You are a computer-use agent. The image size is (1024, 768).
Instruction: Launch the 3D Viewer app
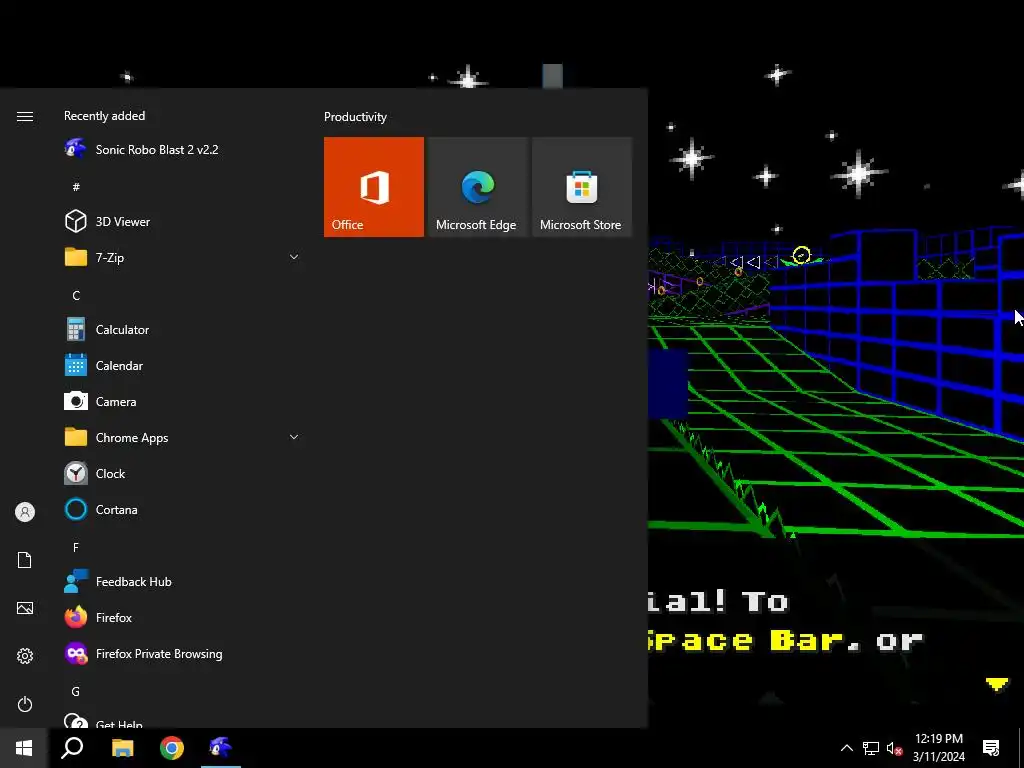(x=182, y=222)
